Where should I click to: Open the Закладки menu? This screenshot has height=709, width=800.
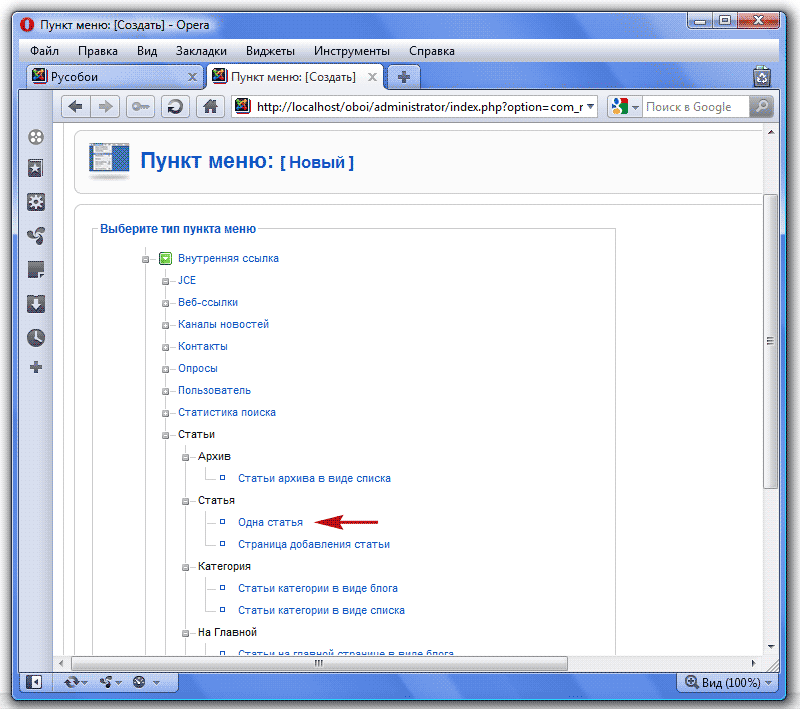[x=201, y=51]
